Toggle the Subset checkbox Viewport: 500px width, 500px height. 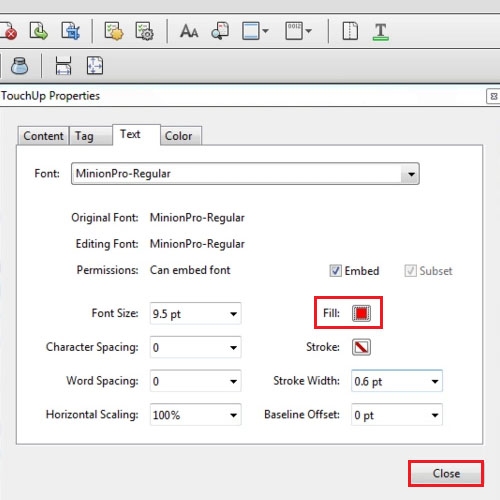pos(410,271)
